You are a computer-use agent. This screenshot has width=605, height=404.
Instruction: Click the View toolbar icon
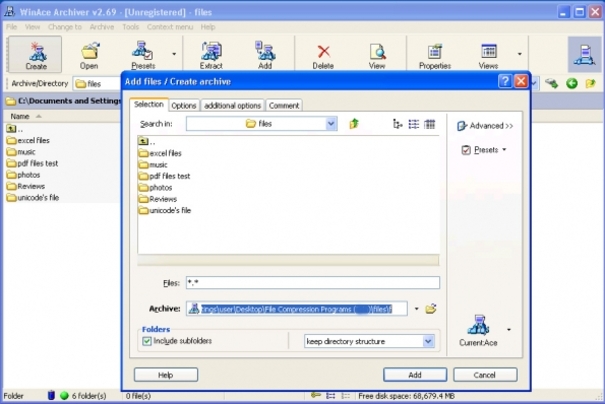click(377, 54)
